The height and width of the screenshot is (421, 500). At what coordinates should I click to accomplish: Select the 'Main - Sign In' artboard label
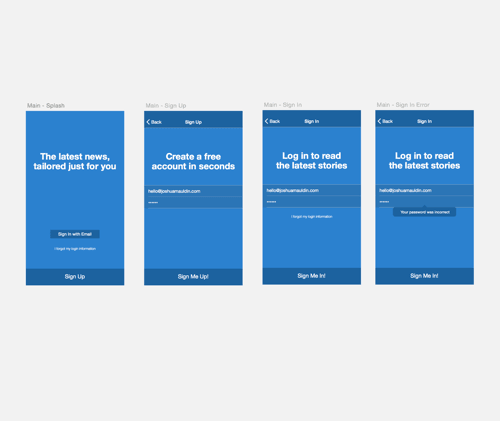coord(283,105)
